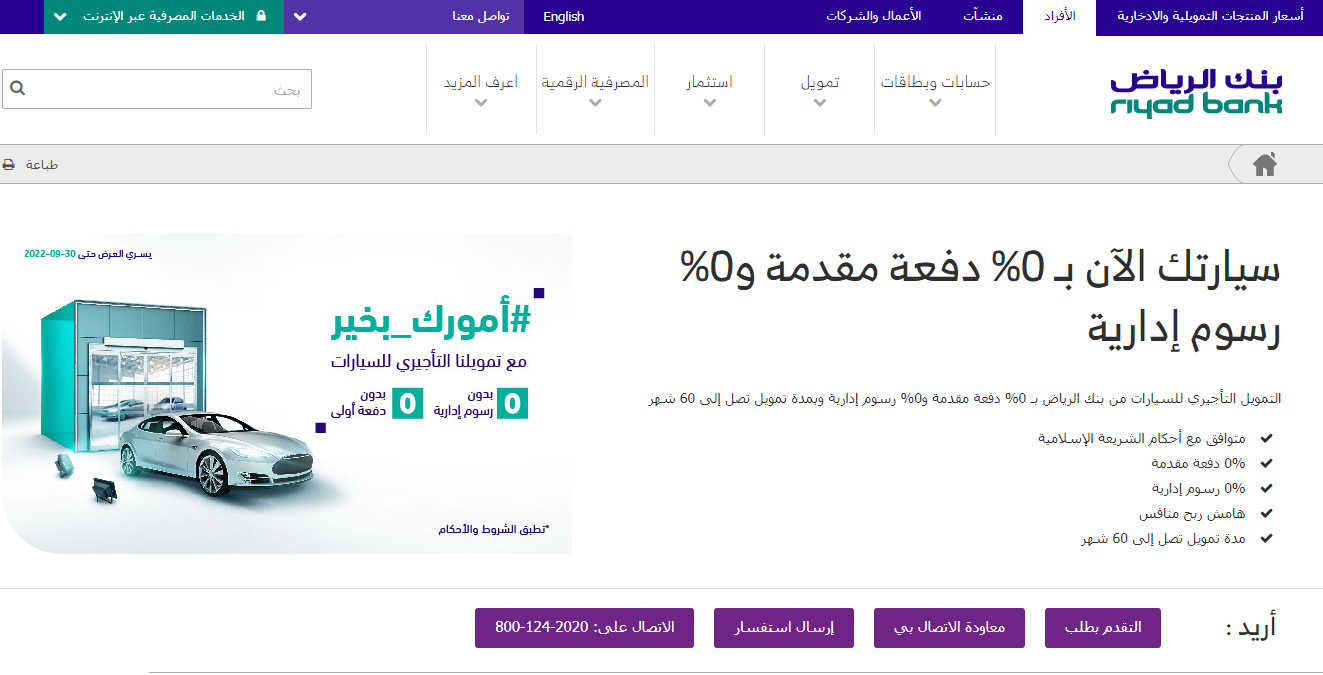Expand the اعرف المزيد menu chevron

tap(481, 102)
